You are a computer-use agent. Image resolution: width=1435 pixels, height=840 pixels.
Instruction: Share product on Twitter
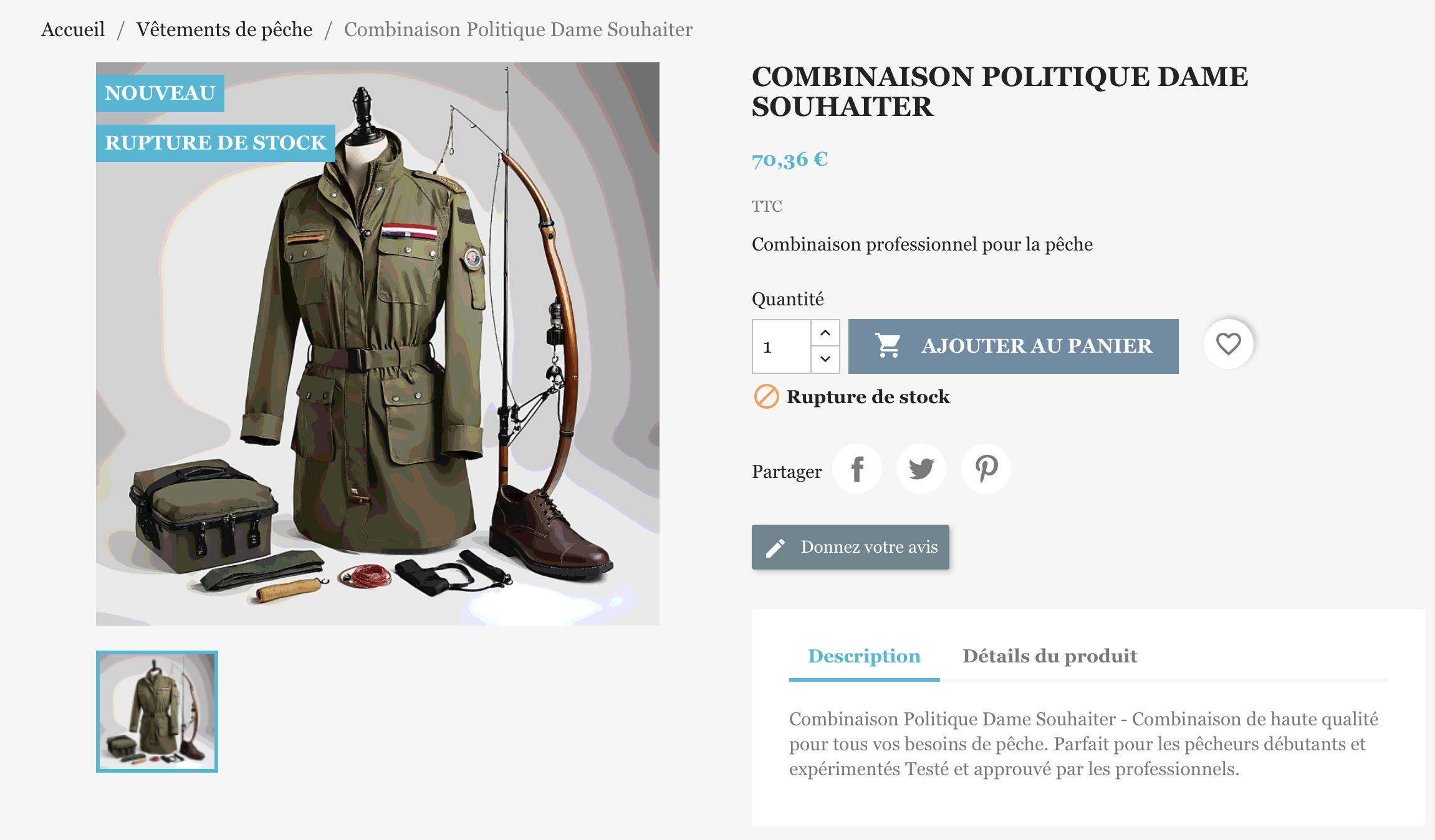(x=921, y=469)
